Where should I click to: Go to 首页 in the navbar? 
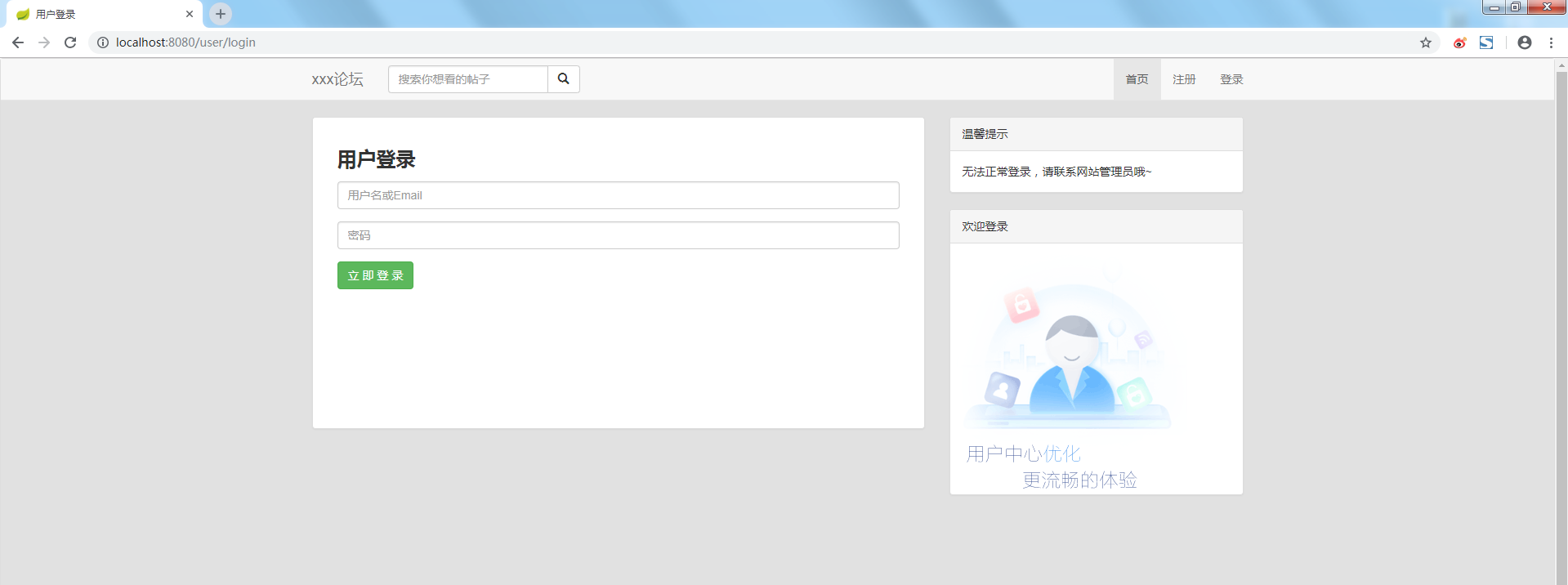click(x=1137, y=79)
